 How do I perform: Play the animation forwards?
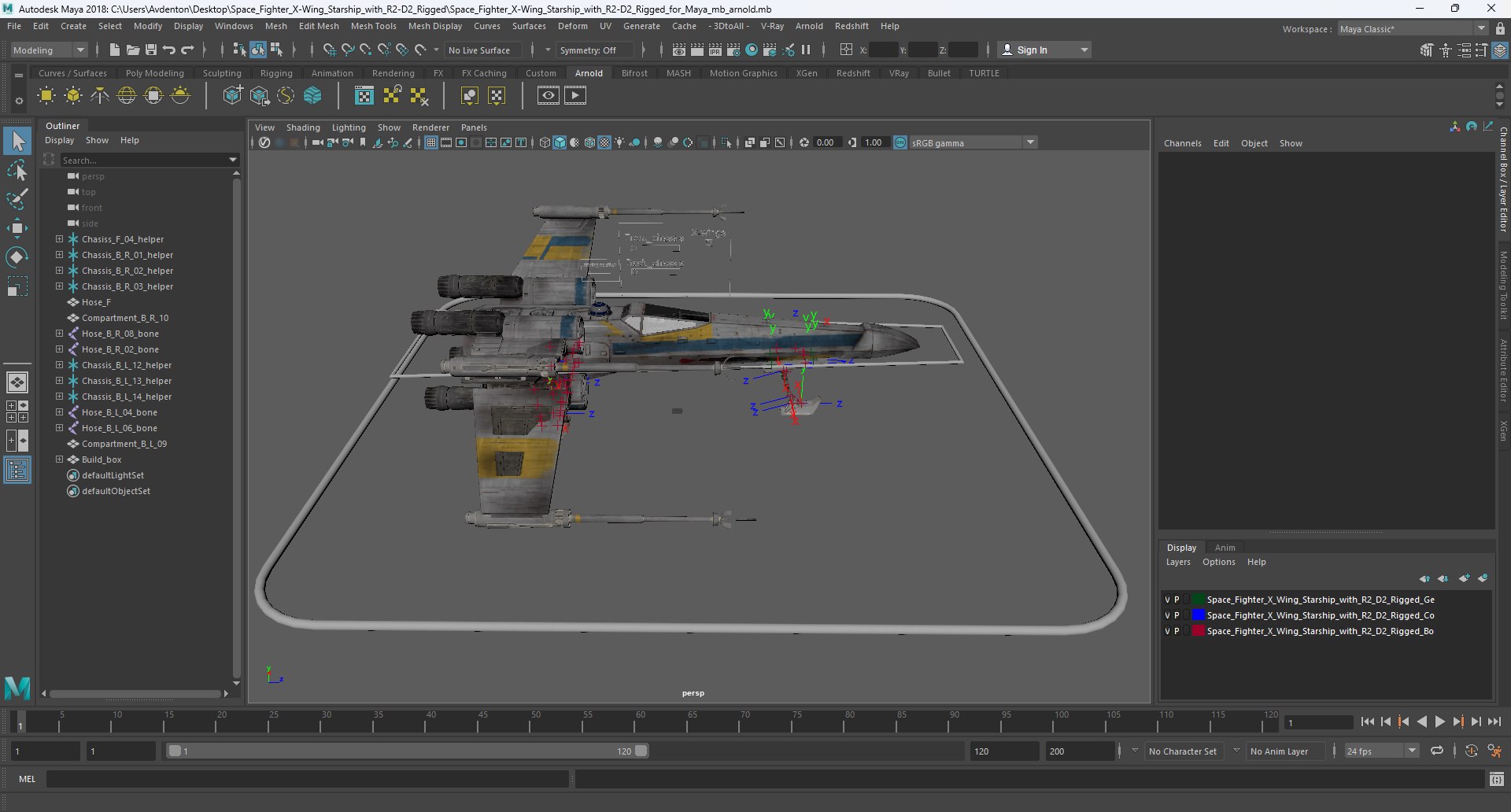pyautogui.click(x=1439, y=722)
